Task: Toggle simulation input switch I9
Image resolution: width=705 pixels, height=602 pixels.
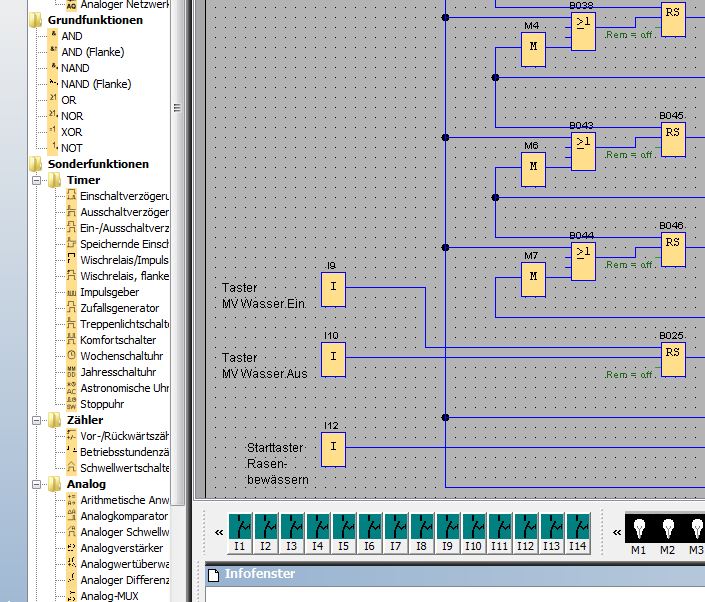Action: 448,527
